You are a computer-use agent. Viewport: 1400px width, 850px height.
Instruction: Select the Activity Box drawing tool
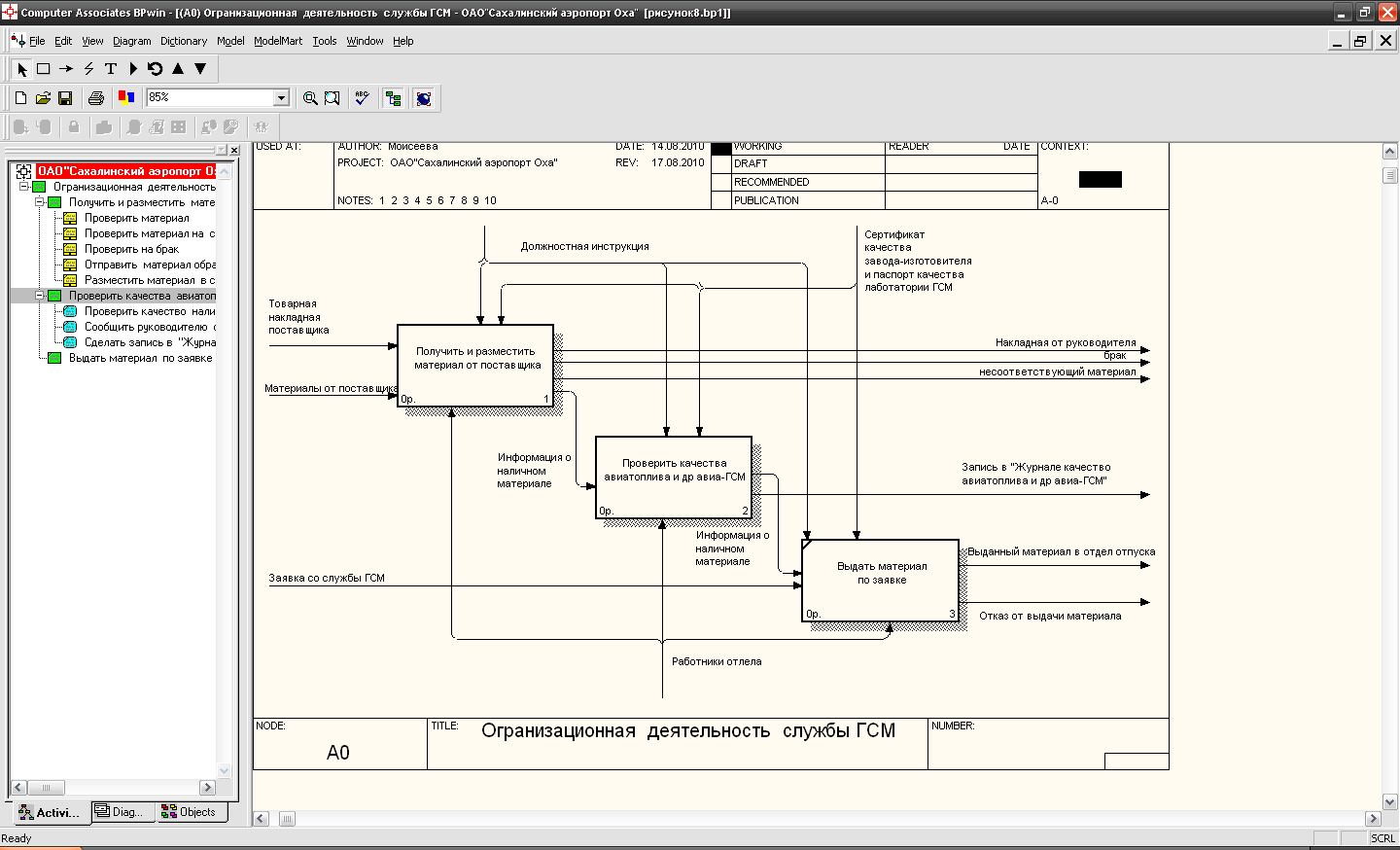click(x=44, y=69)
